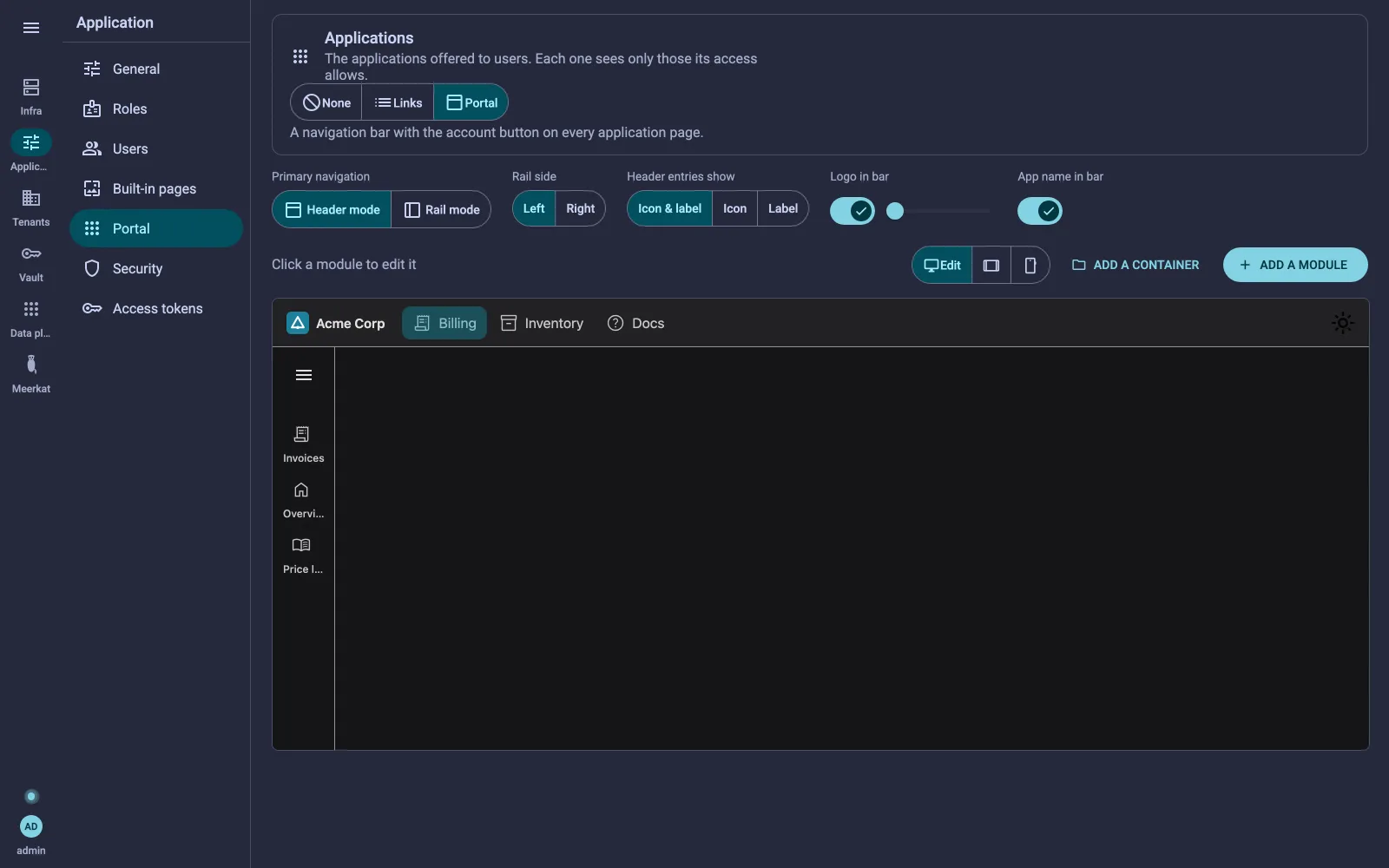Select the Invoices rail entry
1389x868 pixels.
[x=303, y=444]
